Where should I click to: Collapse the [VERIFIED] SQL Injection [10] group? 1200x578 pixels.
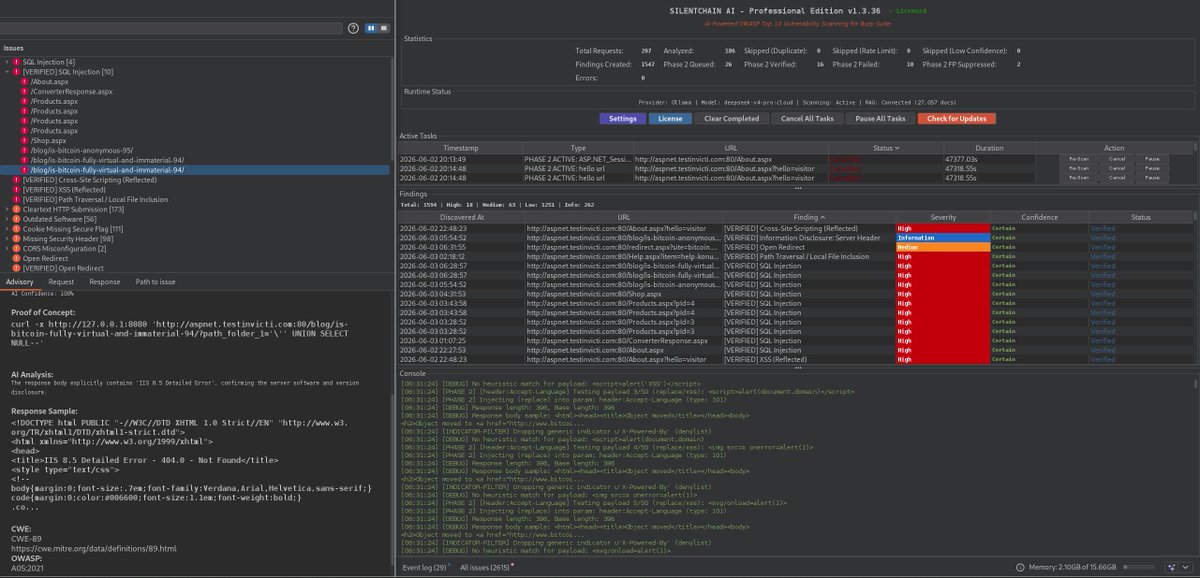(8, 72)
